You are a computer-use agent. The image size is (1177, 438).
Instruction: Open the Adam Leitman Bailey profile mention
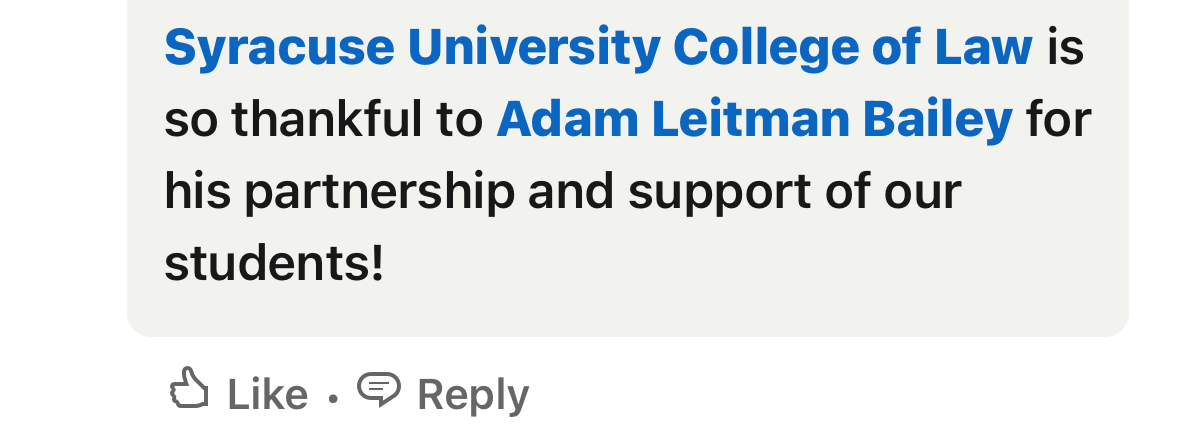(754, 120)
